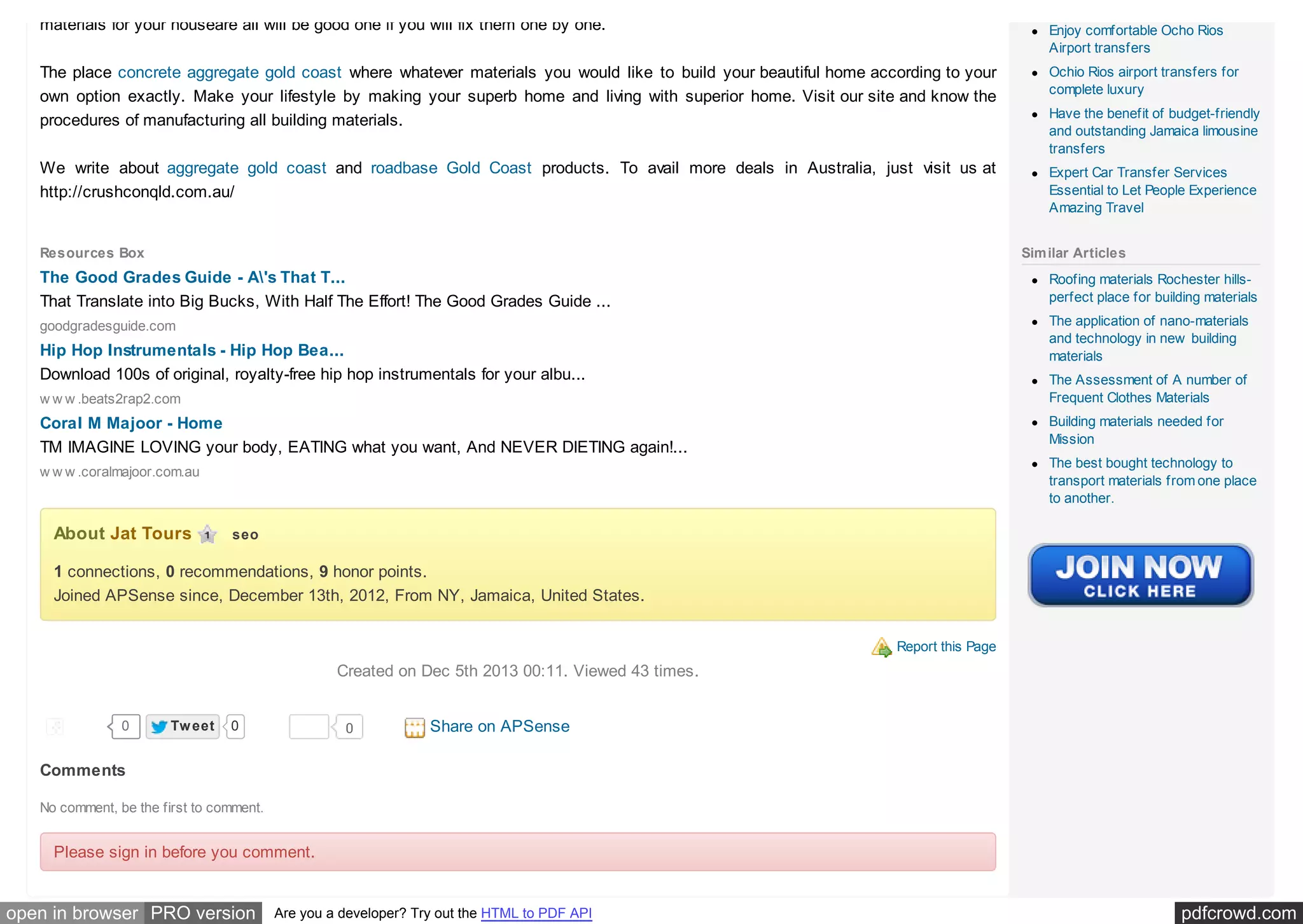Click the empty like box beside zero counter
The image size is (1303, 924).
coord(309,727)
